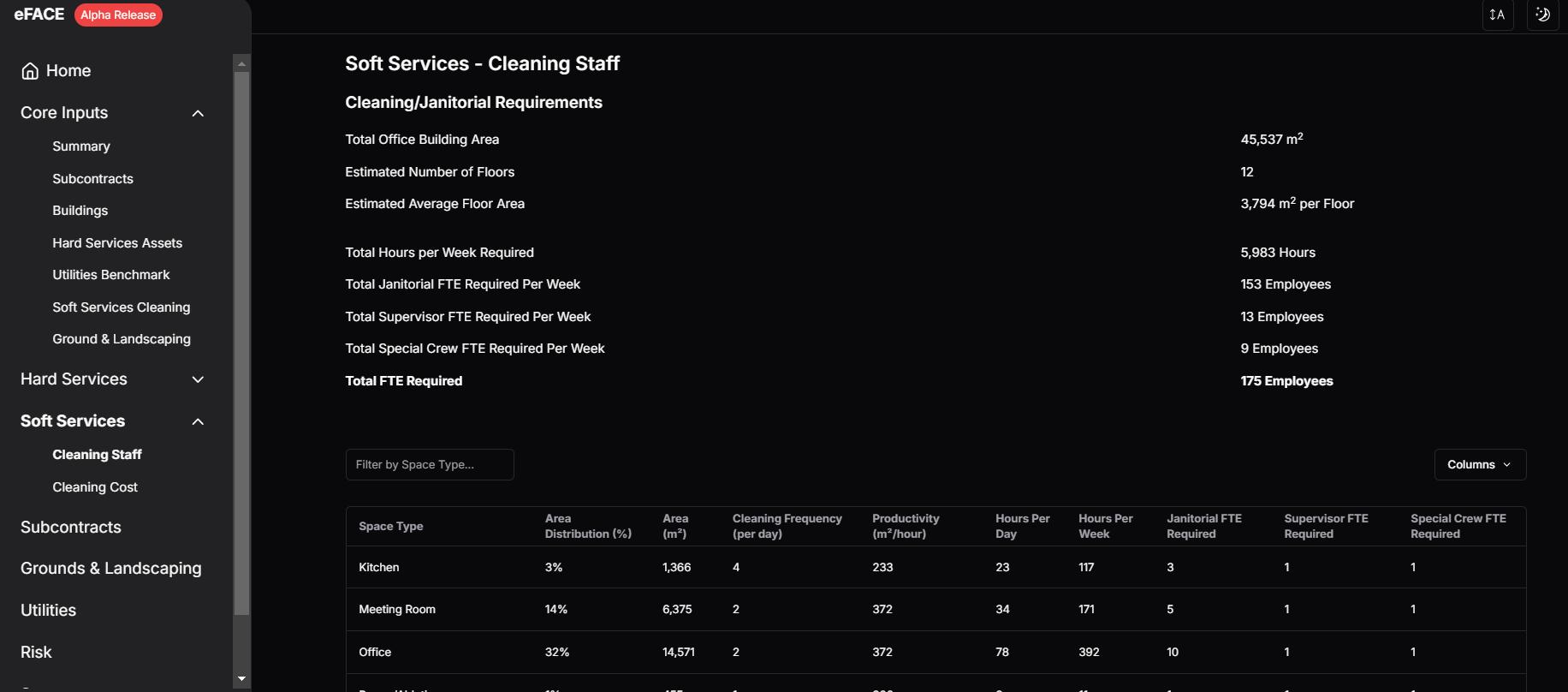Select Cleaning Cost in sidebar
The image size is (1568, 692).
click(x=95, y=487)
